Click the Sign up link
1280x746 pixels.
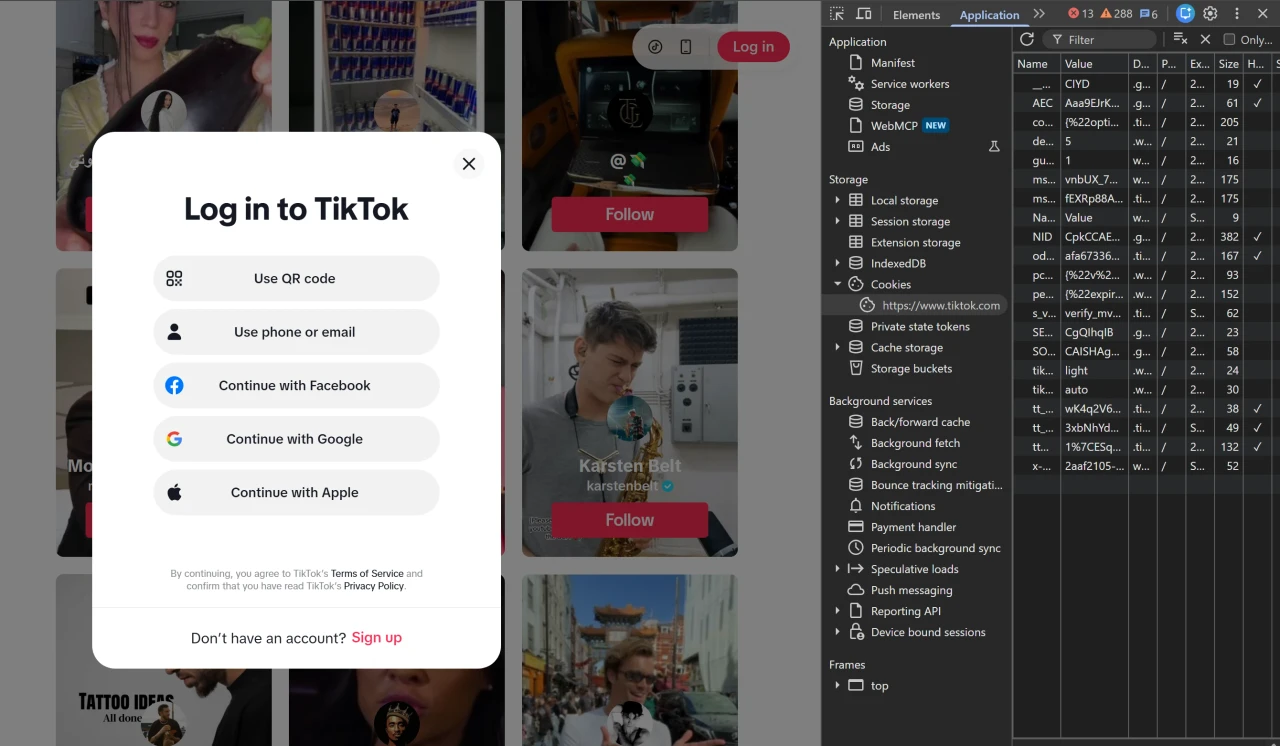377,638
